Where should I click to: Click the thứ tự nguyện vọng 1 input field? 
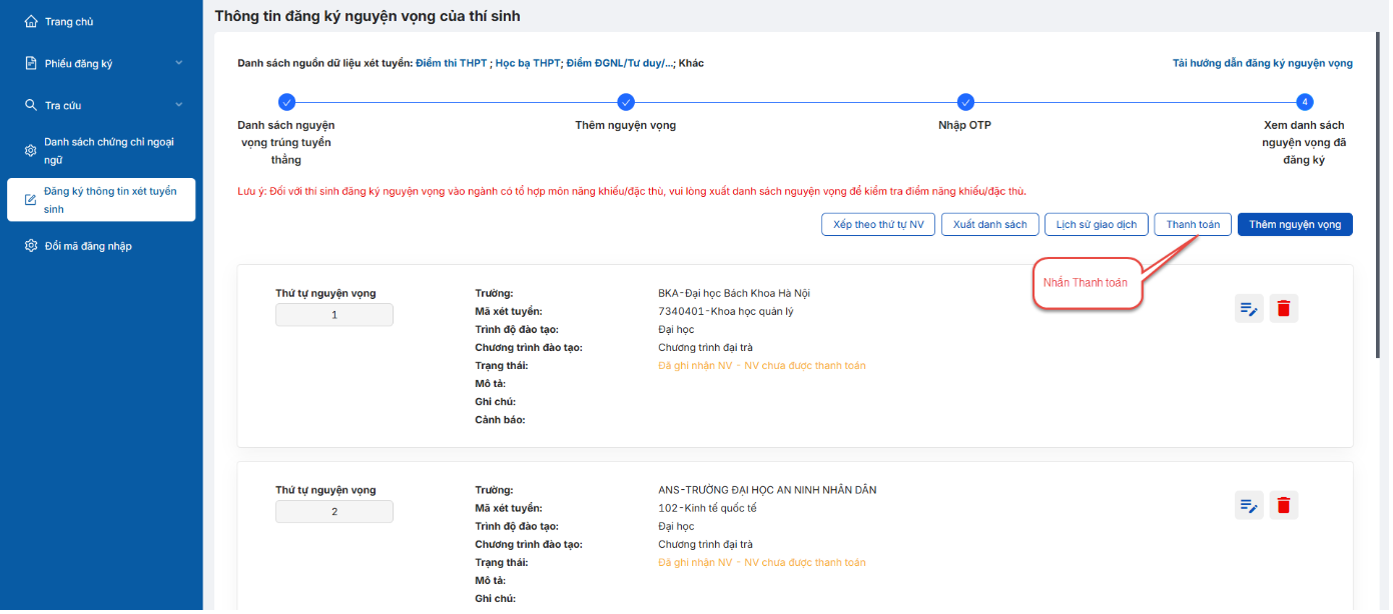(334, 315)
